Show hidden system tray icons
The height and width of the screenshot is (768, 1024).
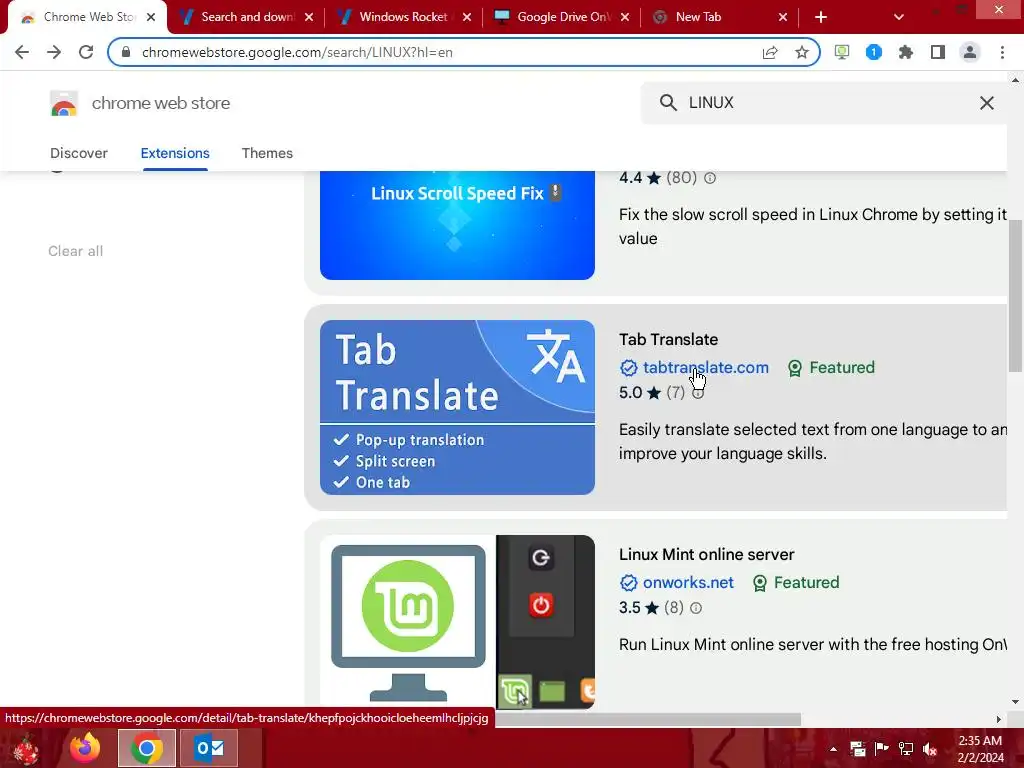tap(833, 749)
